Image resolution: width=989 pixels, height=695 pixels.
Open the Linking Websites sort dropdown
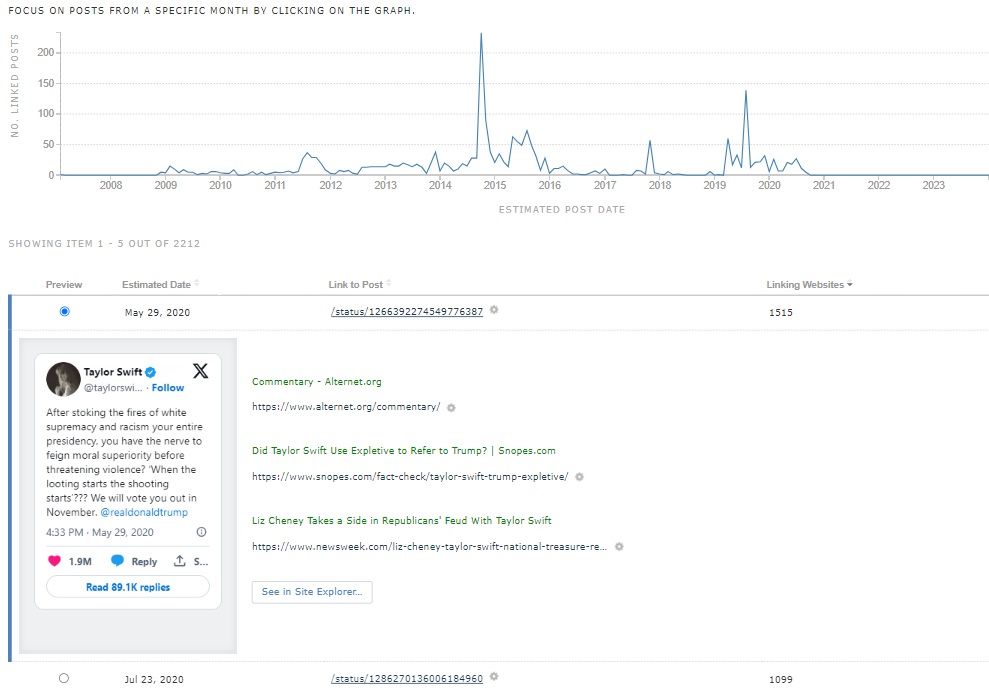pyautogui.click(x=849, y=284)
